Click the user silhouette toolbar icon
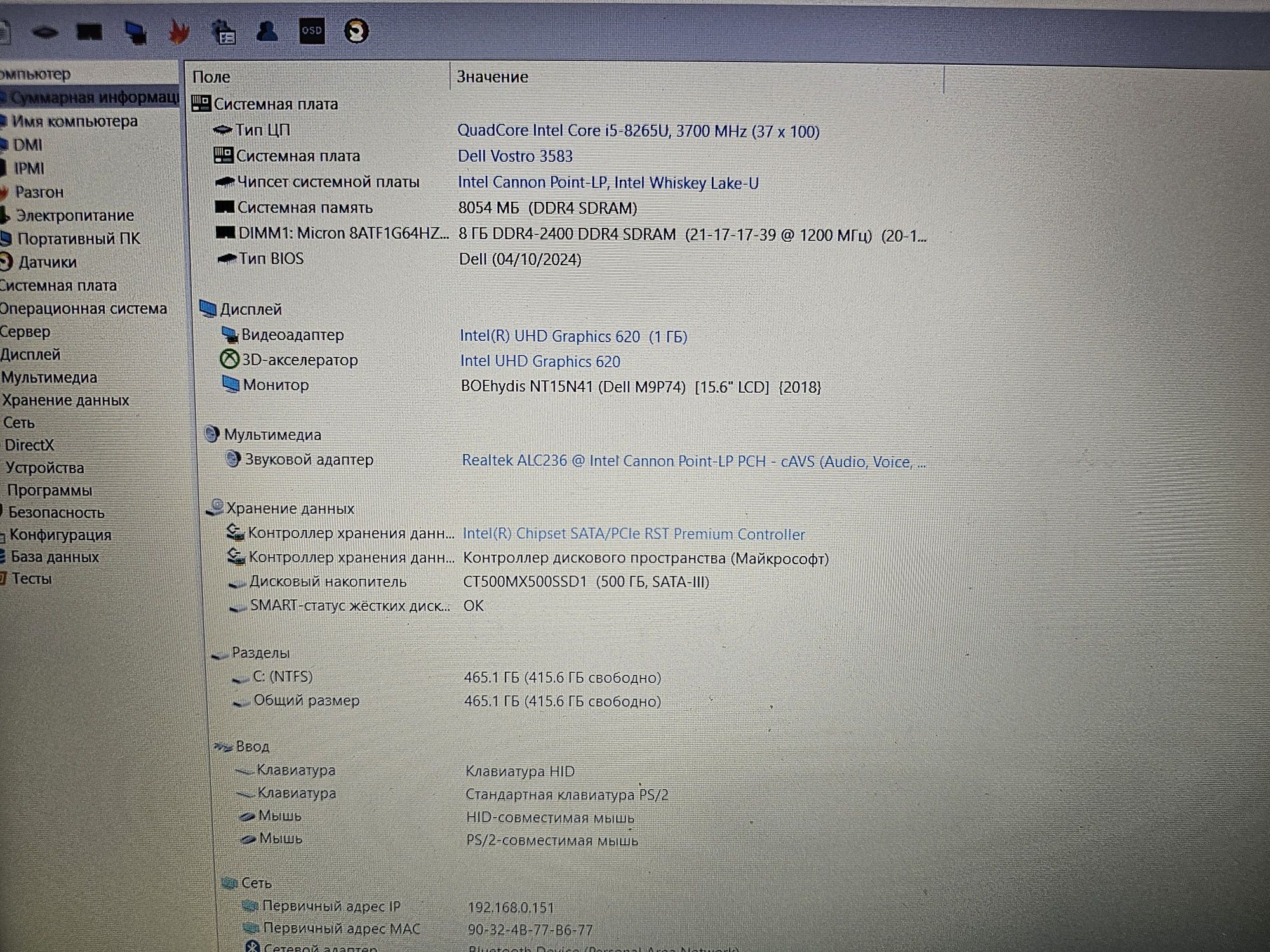The image size is (1270, 952). point(267,30)
